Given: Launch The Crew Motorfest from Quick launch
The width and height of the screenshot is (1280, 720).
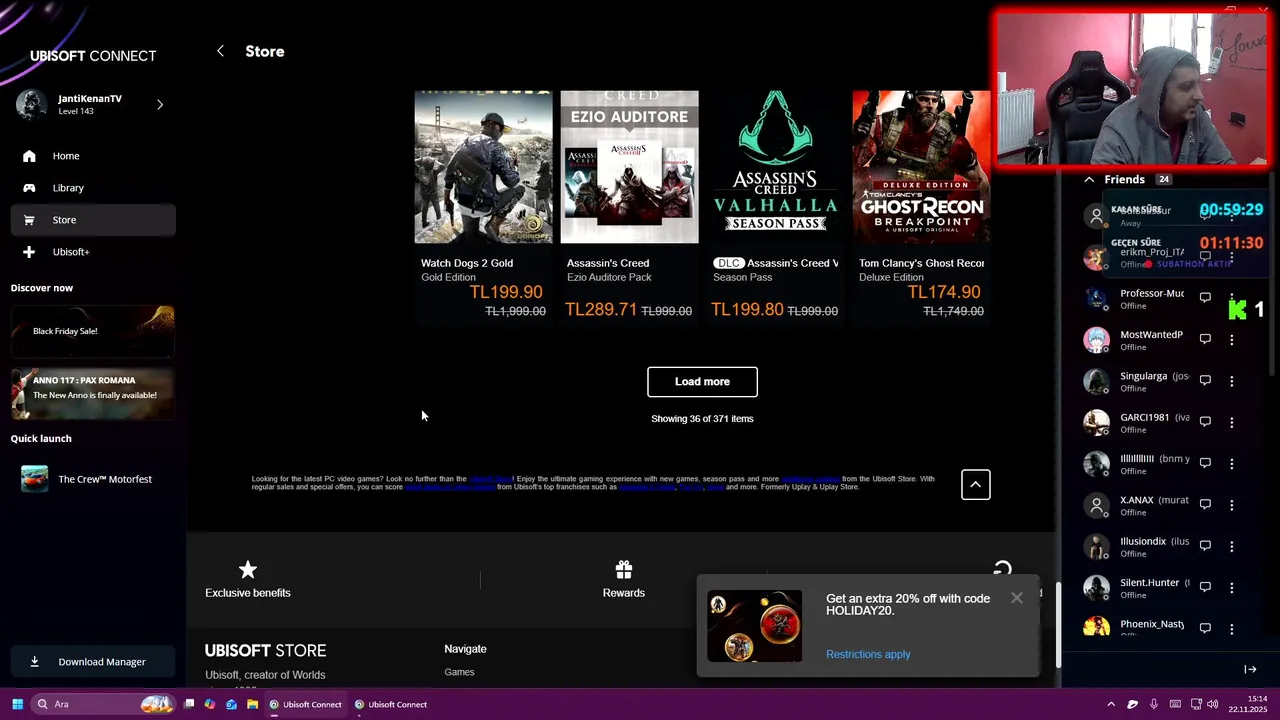Looking at the screenshot, I should coord(92,479).
